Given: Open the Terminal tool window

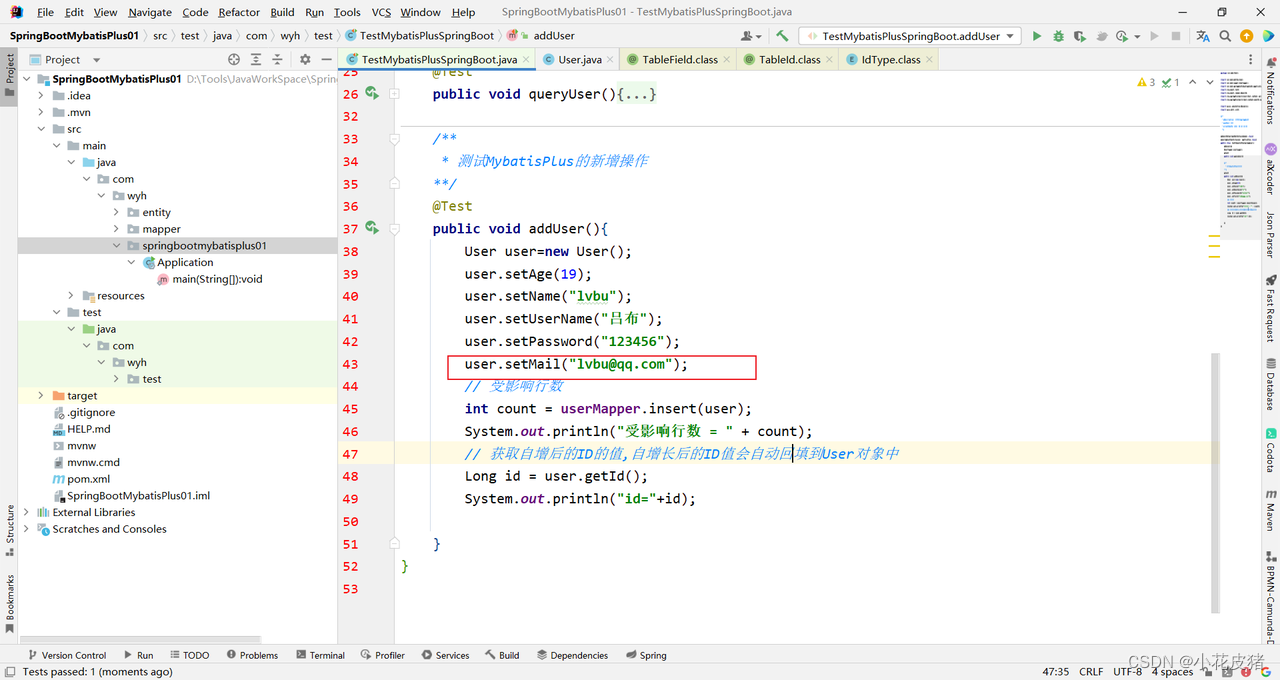Looking at the screenshot, I should [320, 656].
